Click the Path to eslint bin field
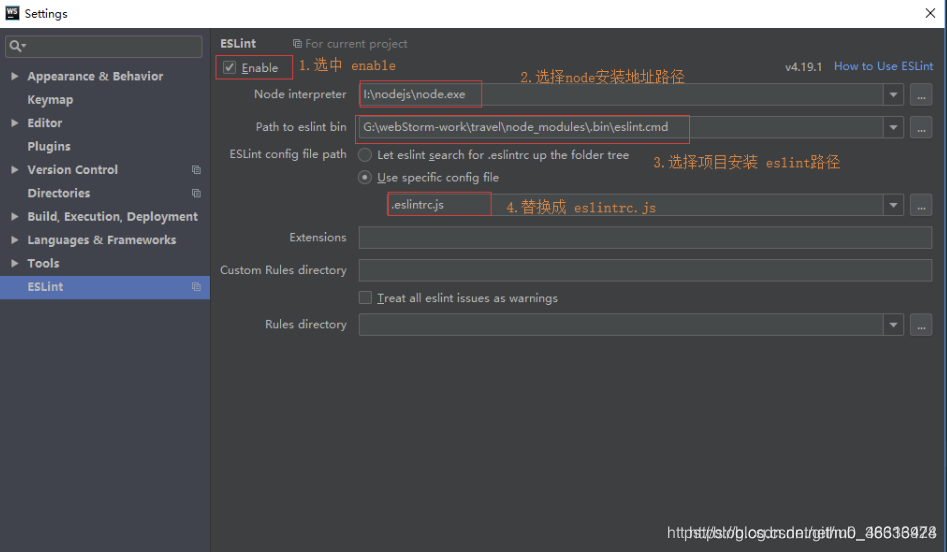 (621, 127)
